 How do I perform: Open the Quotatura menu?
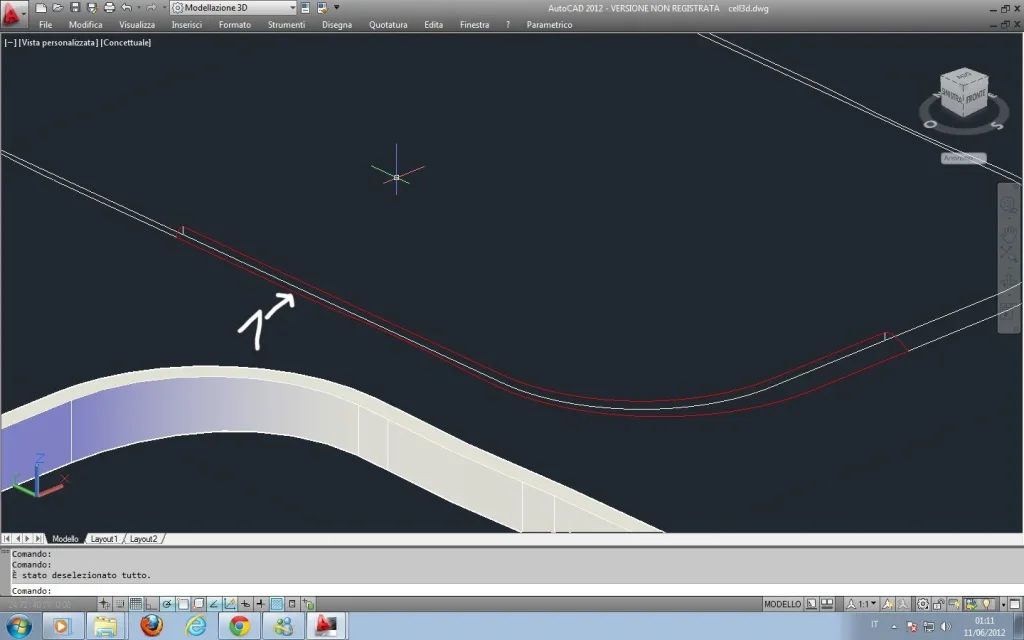pyautogui.click(x=388, y=25)
